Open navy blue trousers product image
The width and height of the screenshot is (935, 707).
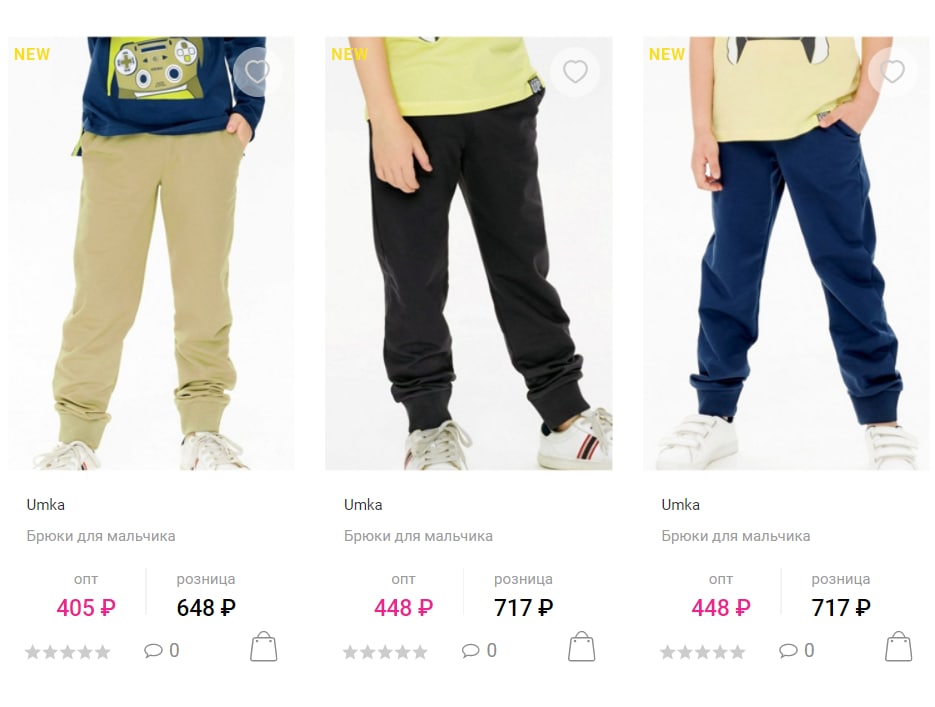(786, 253)
